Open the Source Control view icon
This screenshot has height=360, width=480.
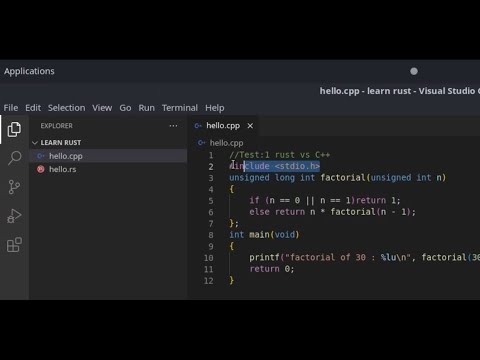(14, 187)
